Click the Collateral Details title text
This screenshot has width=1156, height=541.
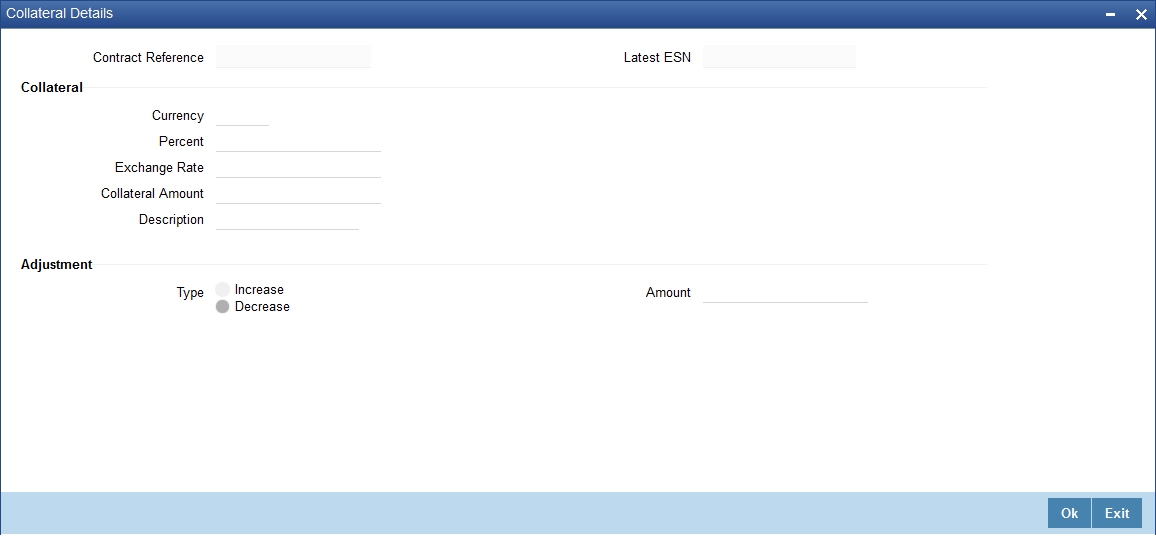point(60,13)
